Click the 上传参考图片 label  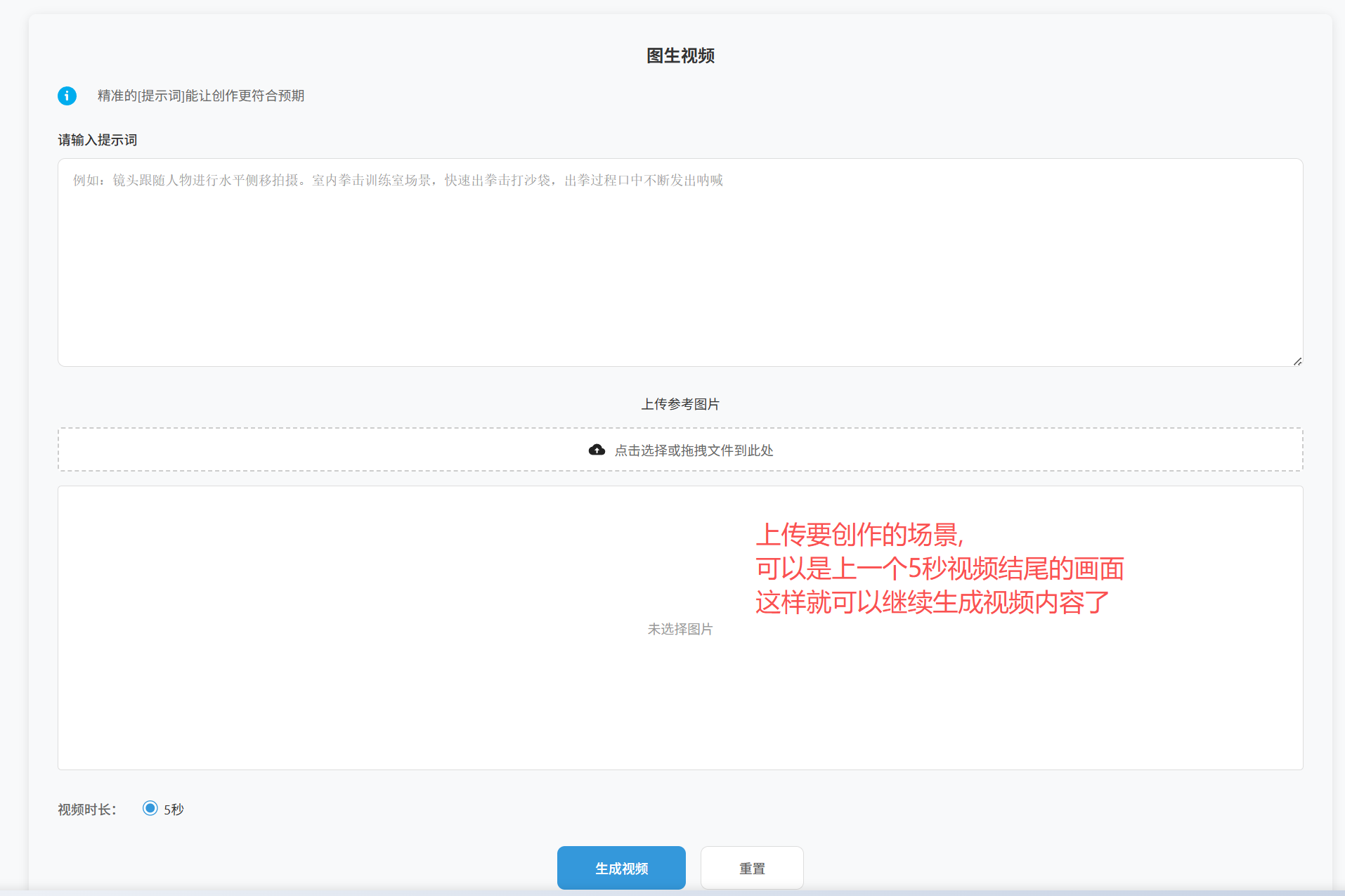click(x=680, y=404)
